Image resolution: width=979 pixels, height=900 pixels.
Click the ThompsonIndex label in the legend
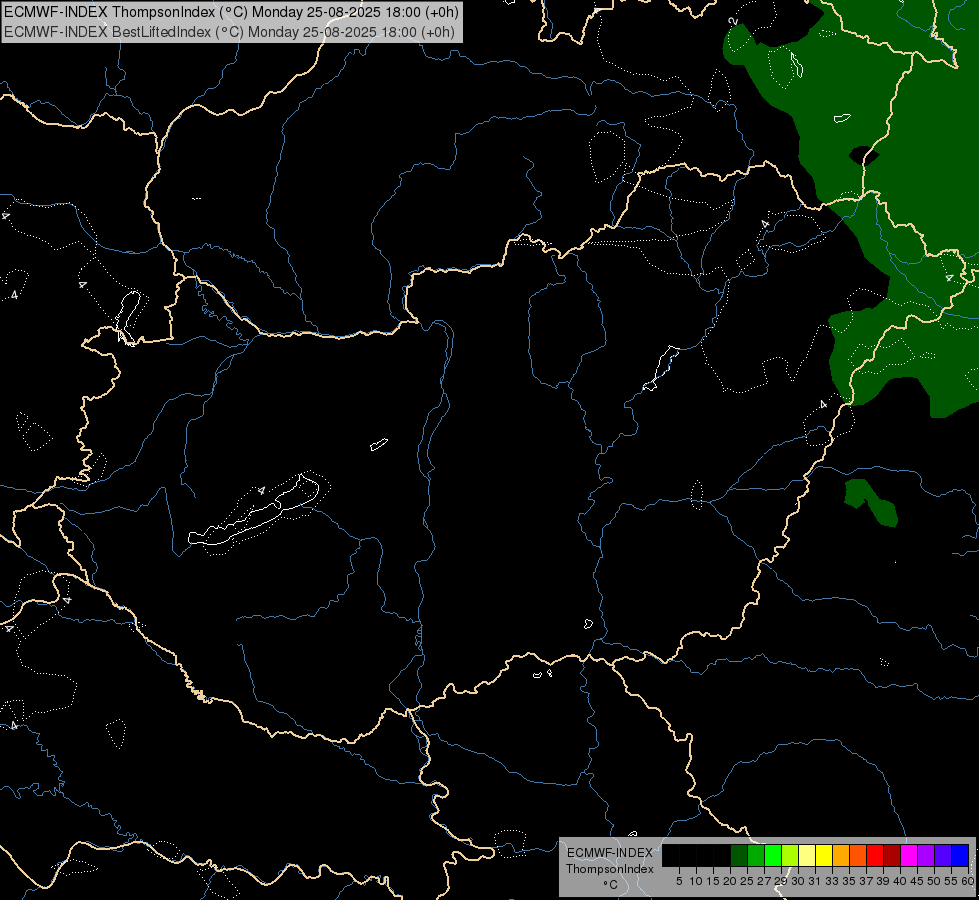coord(610,869)
